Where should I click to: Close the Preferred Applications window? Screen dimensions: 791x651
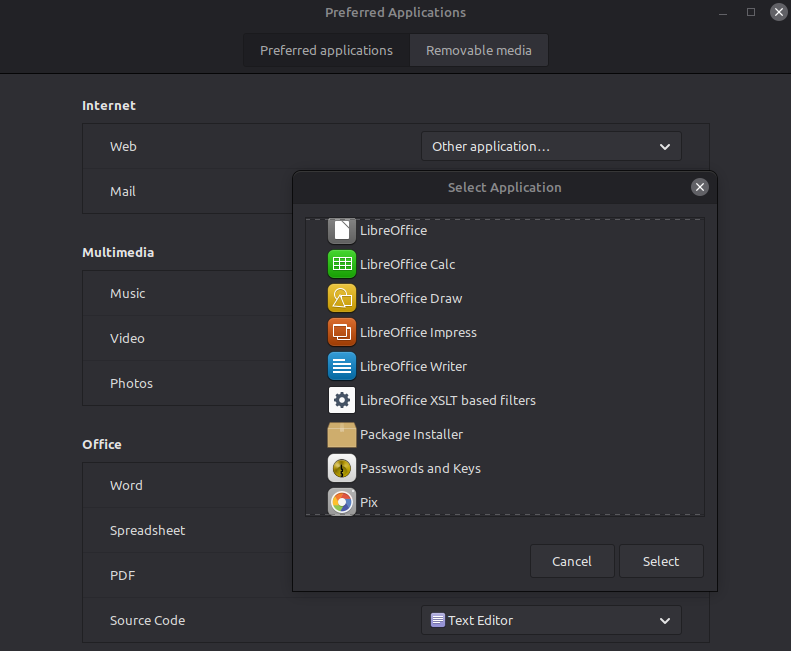pyautogui.click(x=779, y=12)
